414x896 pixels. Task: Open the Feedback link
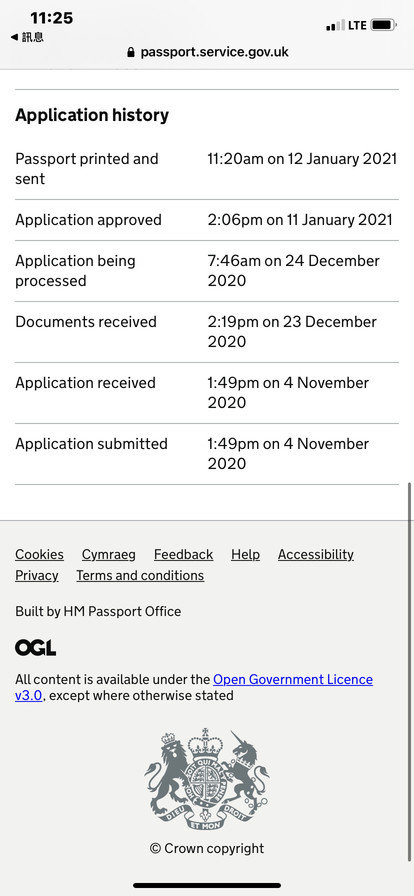(184, 554)
